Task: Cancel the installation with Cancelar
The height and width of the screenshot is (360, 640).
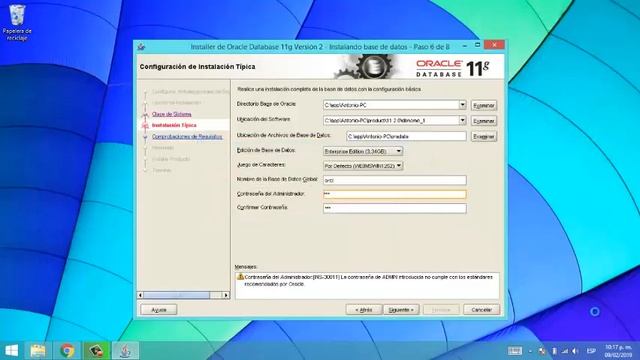Action: point(482,310)
